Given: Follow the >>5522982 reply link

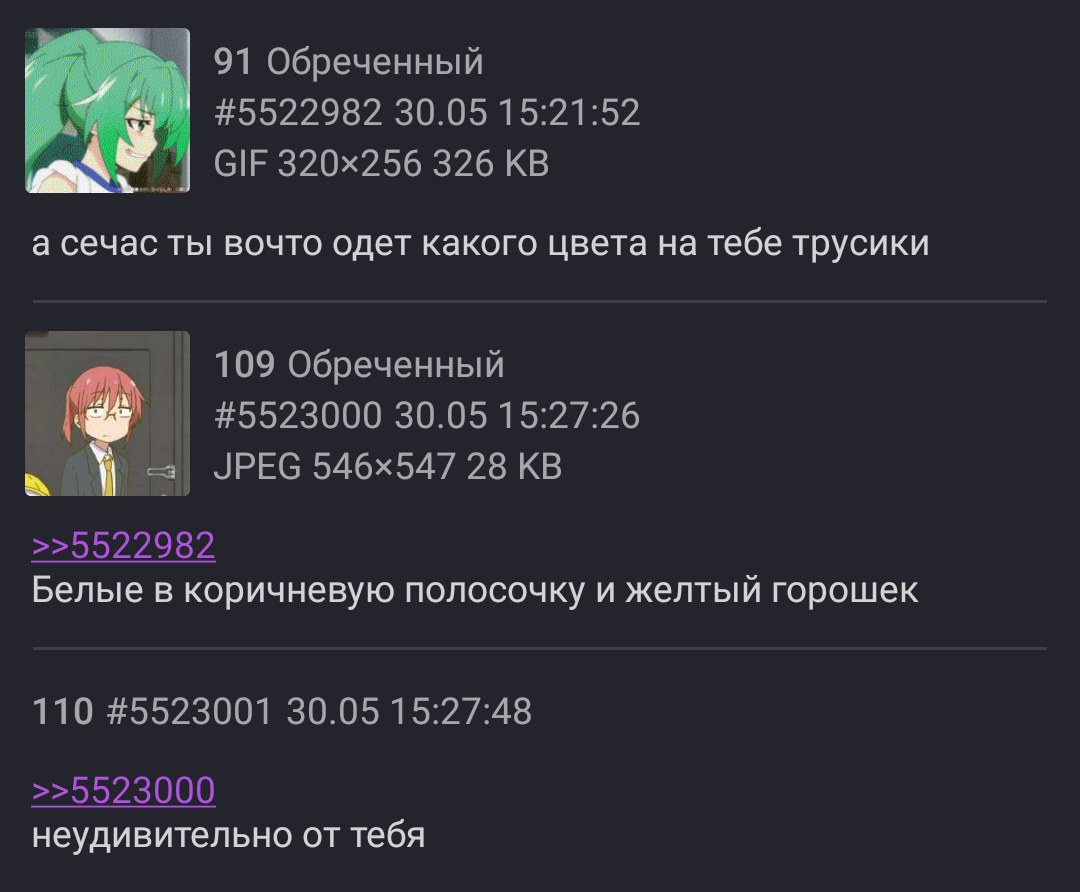Looking at the screenshot, I should click(x=123, y=546).
